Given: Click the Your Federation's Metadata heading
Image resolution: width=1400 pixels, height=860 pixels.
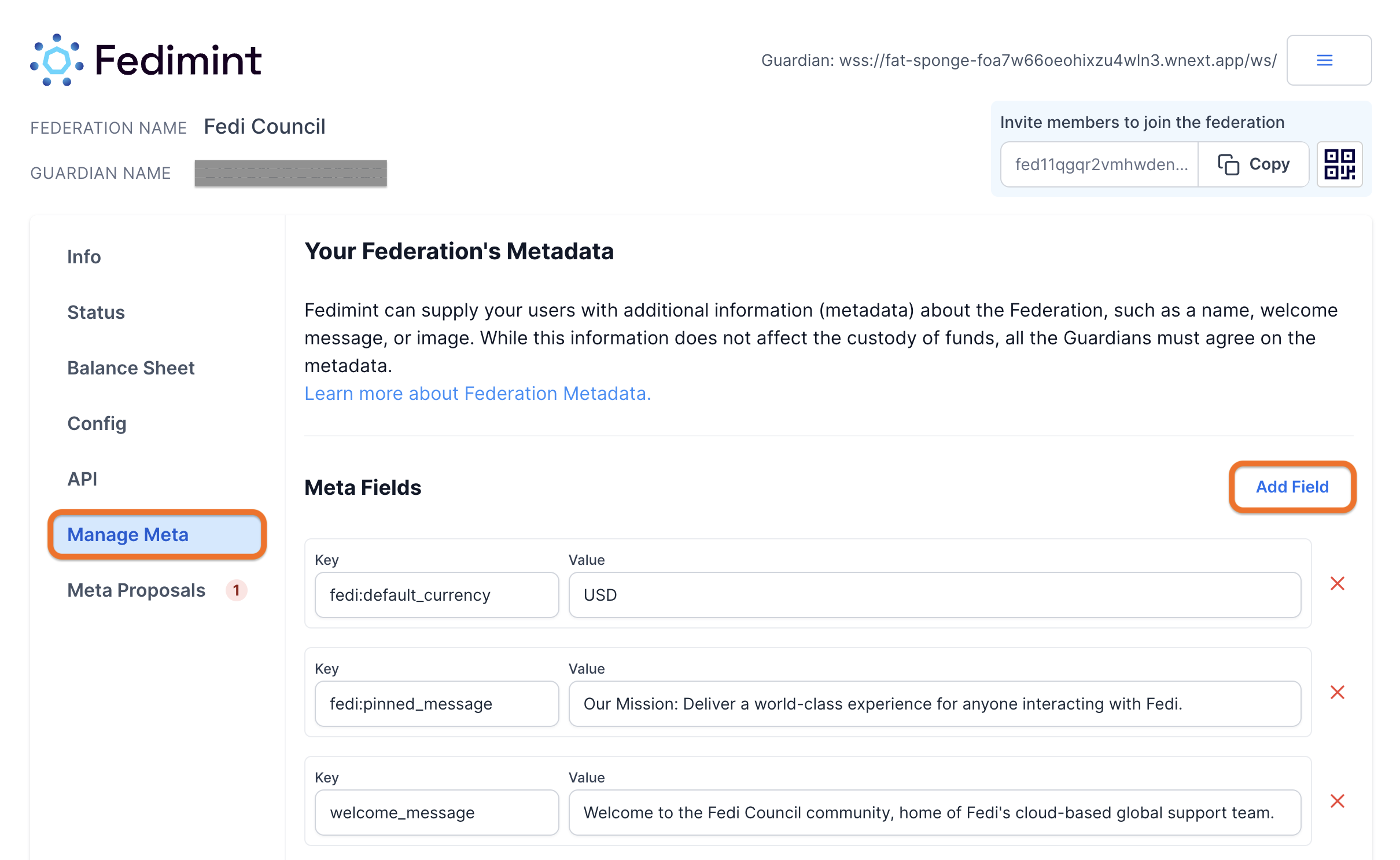Looking at the screenshot, I should pyautogui.click(x=459, y=251).
